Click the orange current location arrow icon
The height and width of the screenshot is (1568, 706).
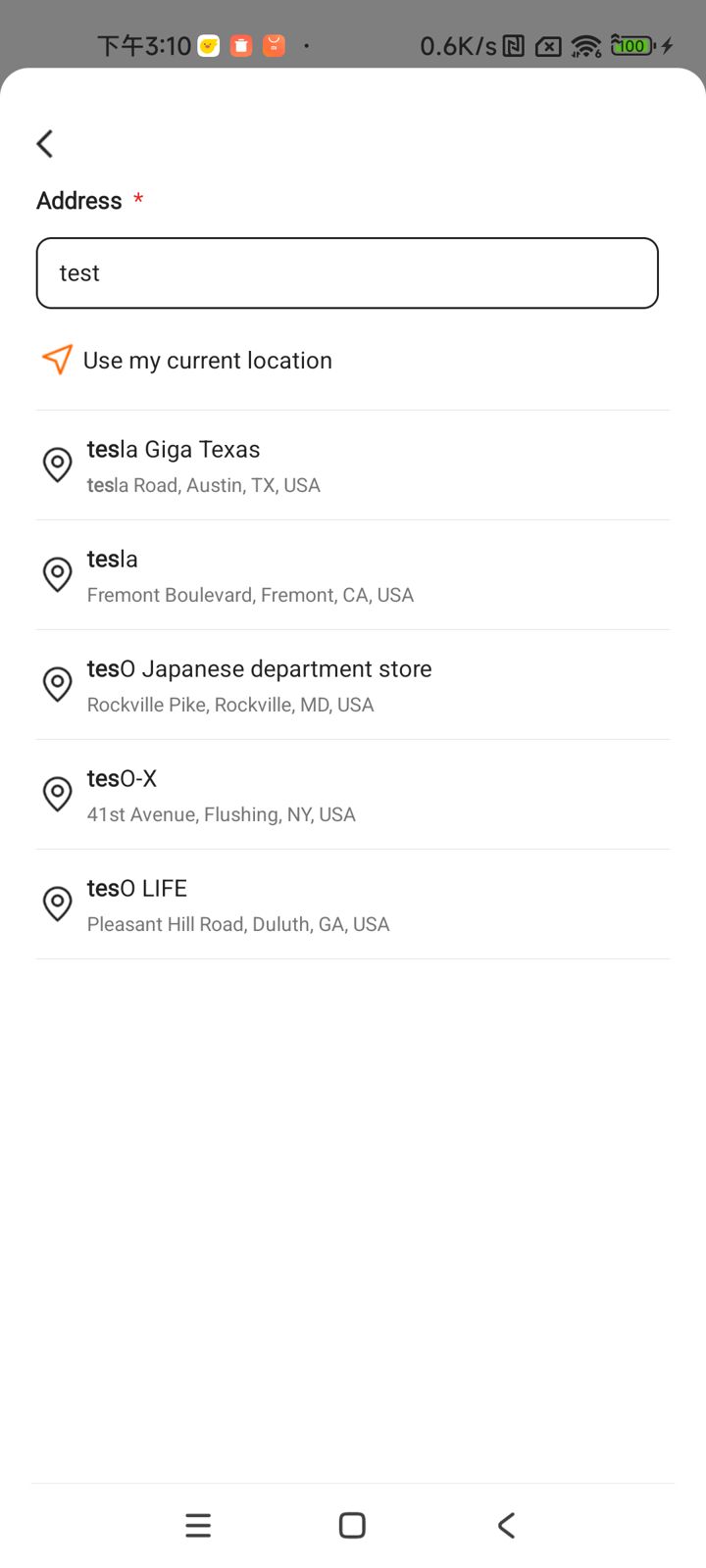tap(57, 360)
